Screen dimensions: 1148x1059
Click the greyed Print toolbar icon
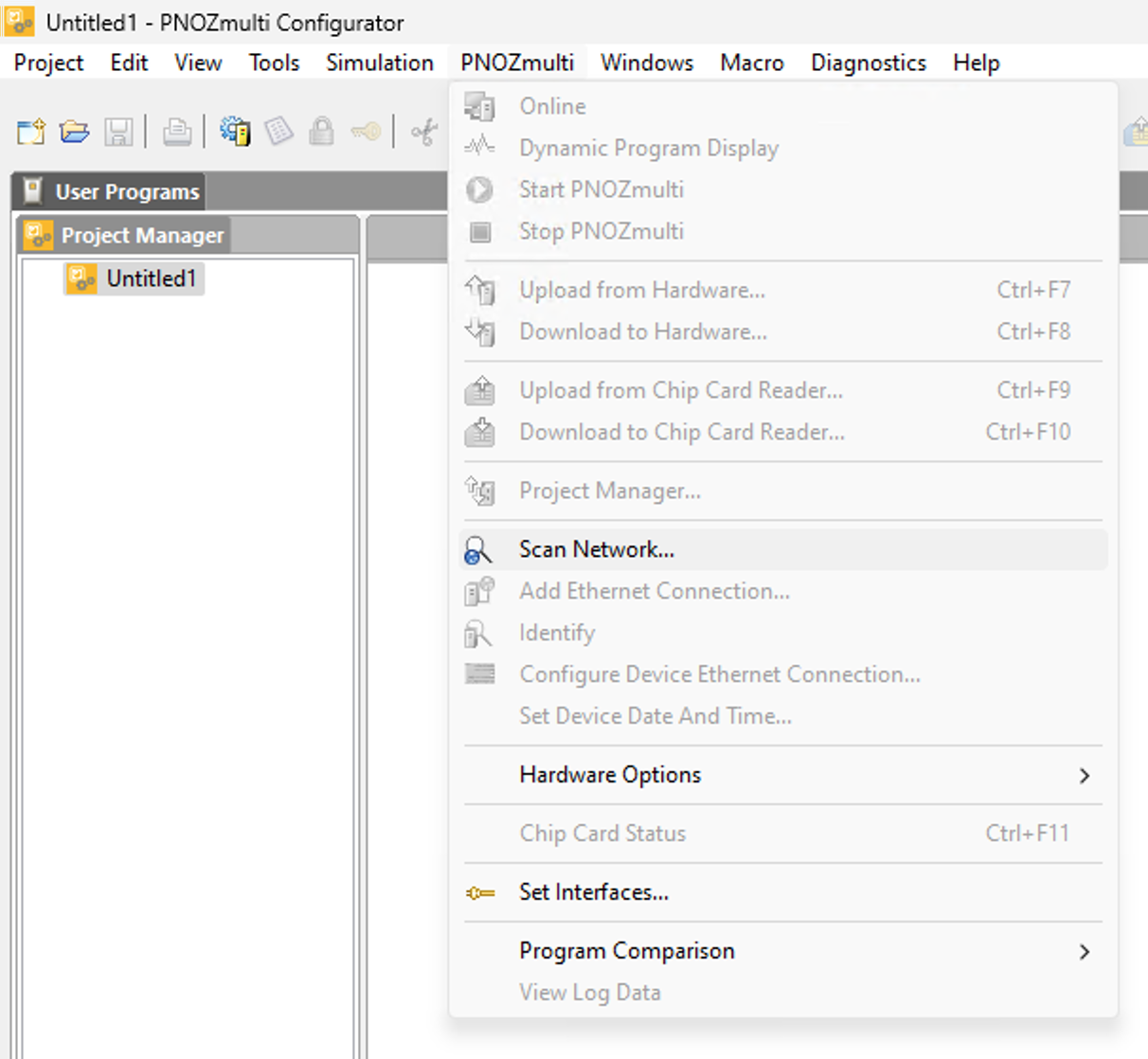[x=176, y=131]
